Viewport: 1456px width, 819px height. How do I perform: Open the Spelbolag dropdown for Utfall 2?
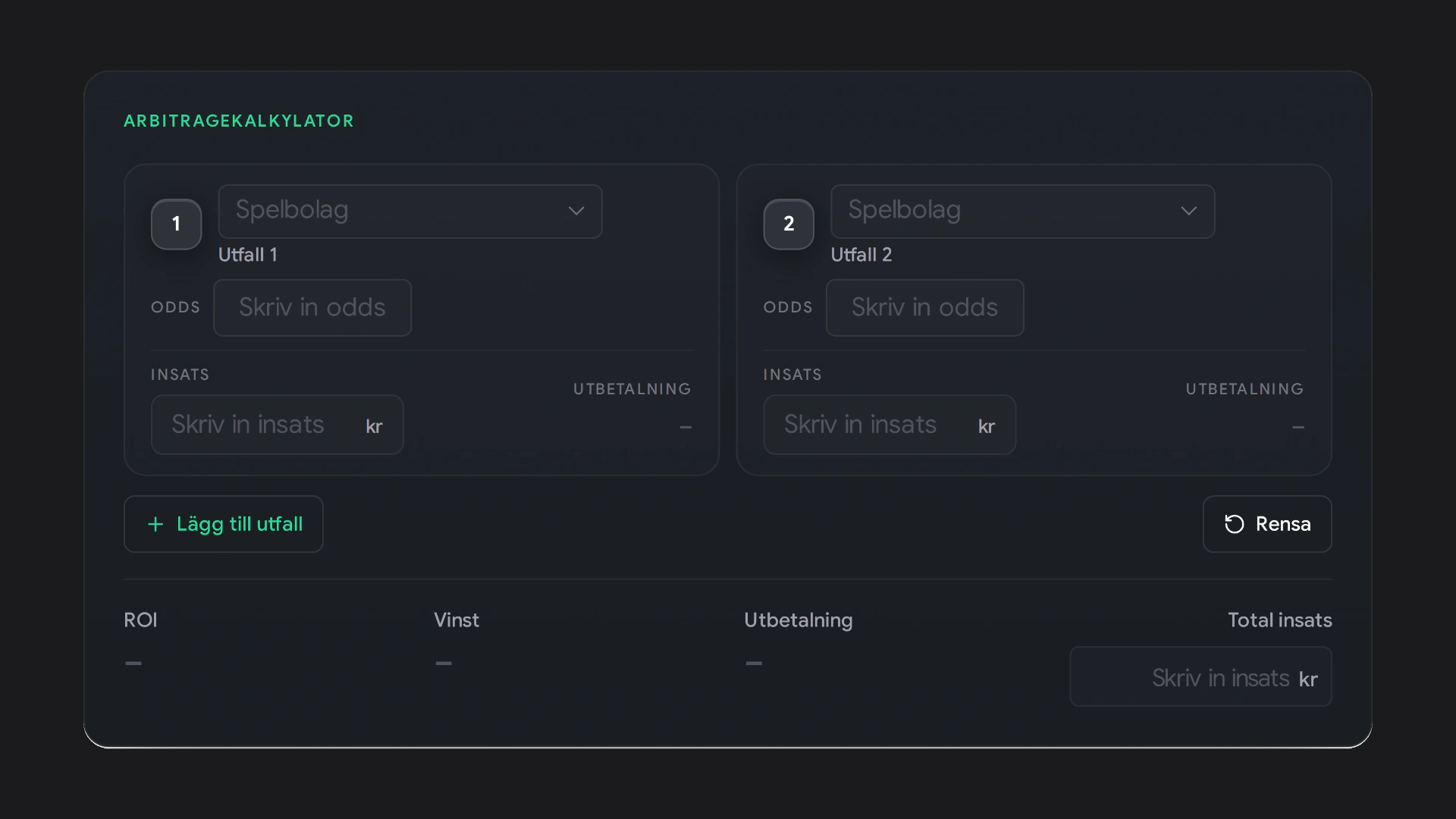1022,212
